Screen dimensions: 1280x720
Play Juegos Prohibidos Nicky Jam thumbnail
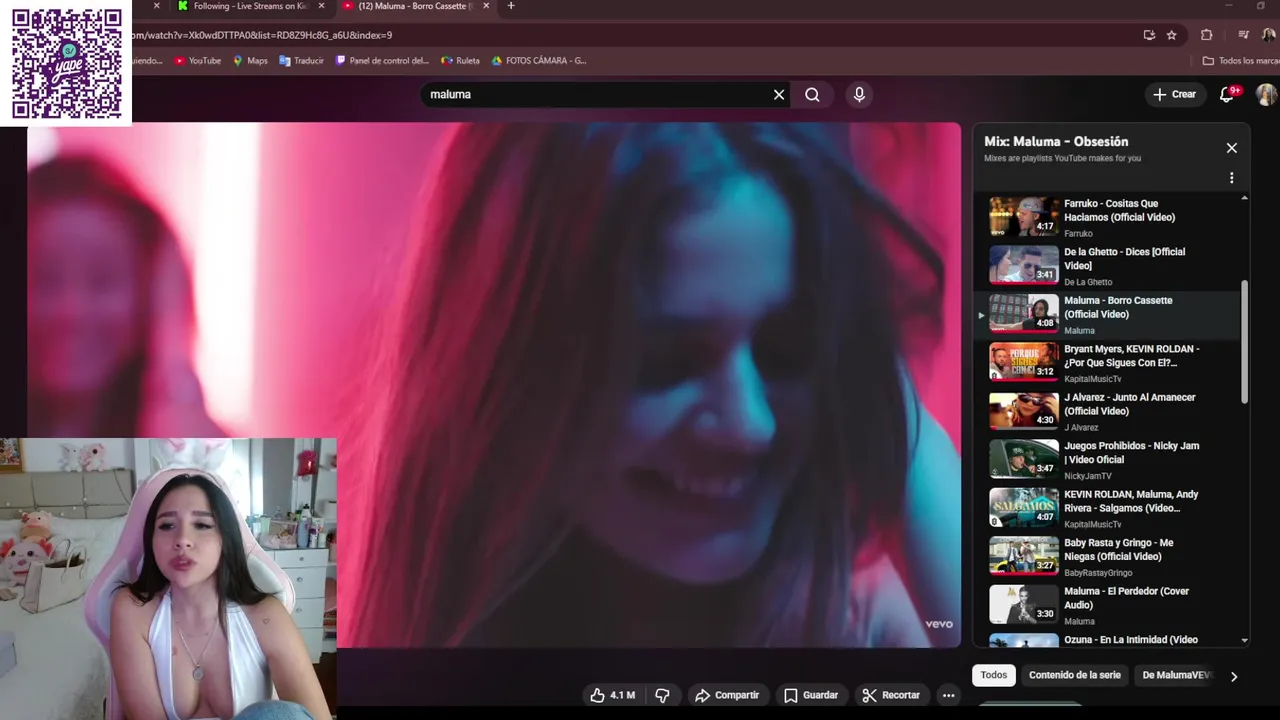click(x=1024, y=460)
